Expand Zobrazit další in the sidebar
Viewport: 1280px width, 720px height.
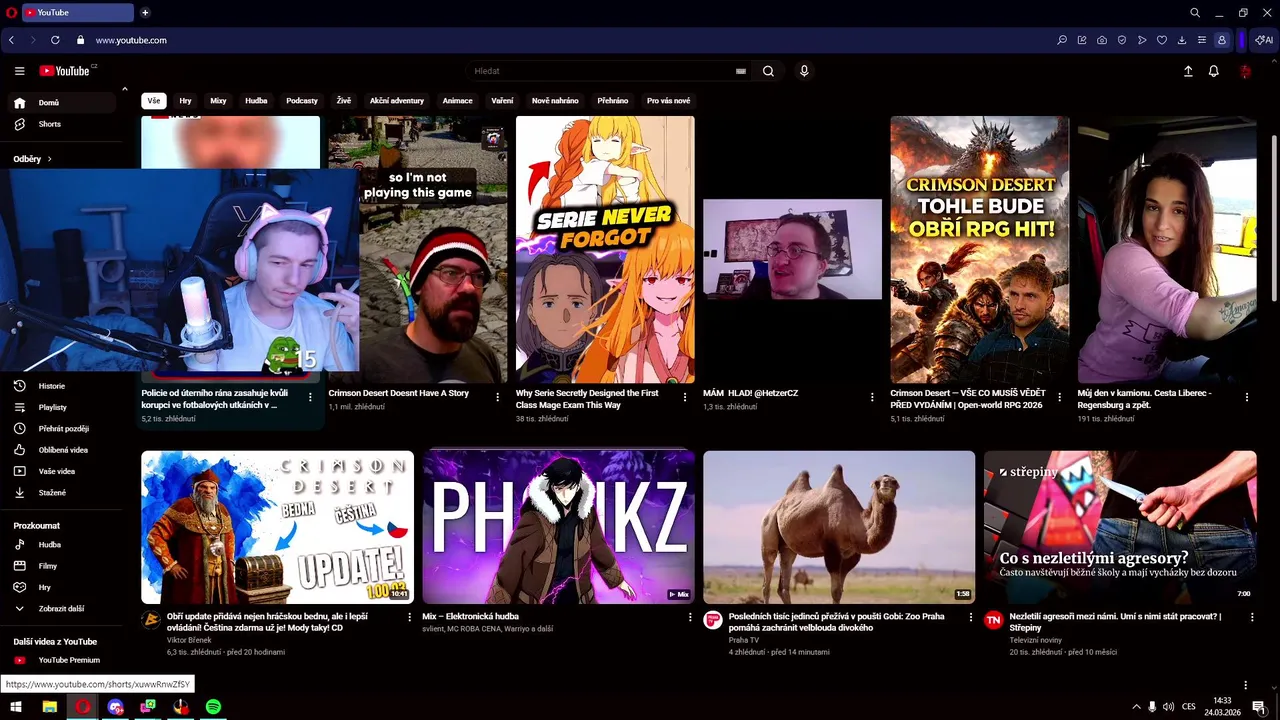62,609
